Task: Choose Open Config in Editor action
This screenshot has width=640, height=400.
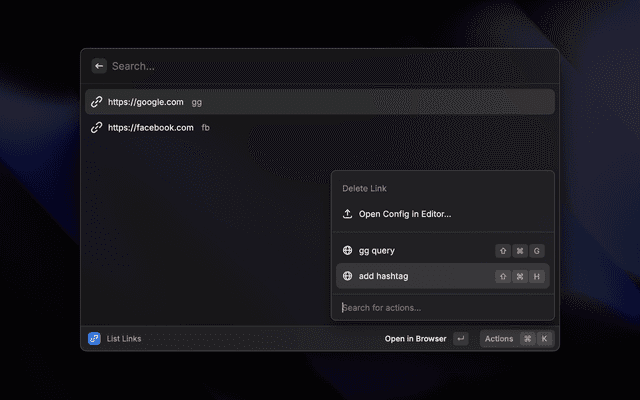Action: [405, 214]
